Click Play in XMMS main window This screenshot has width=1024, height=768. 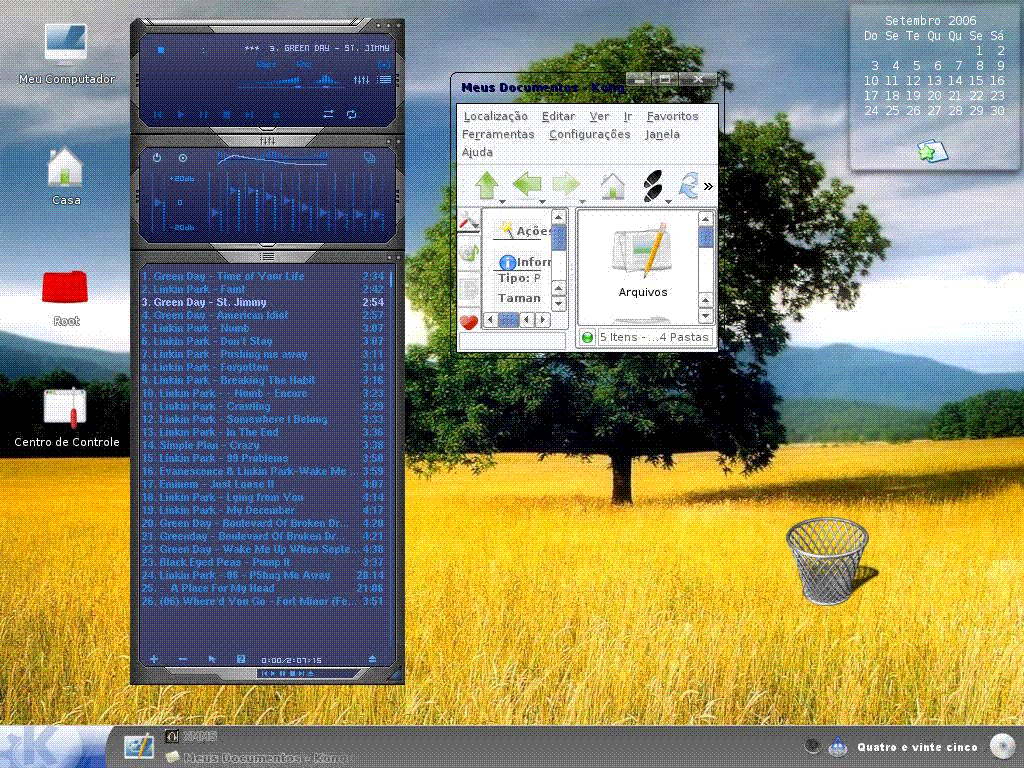(x=181, y=114)
